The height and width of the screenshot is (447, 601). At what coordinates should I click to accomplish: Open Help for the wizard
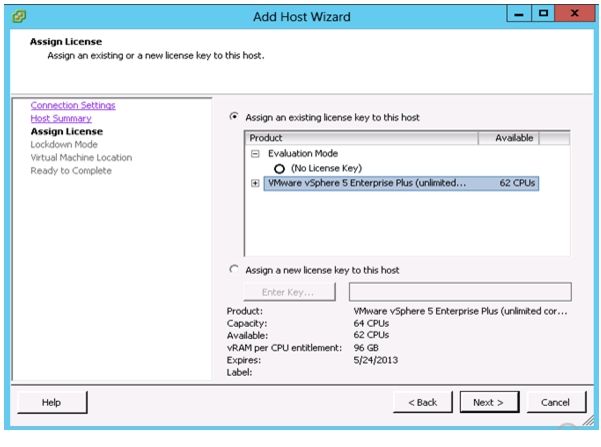52,402
